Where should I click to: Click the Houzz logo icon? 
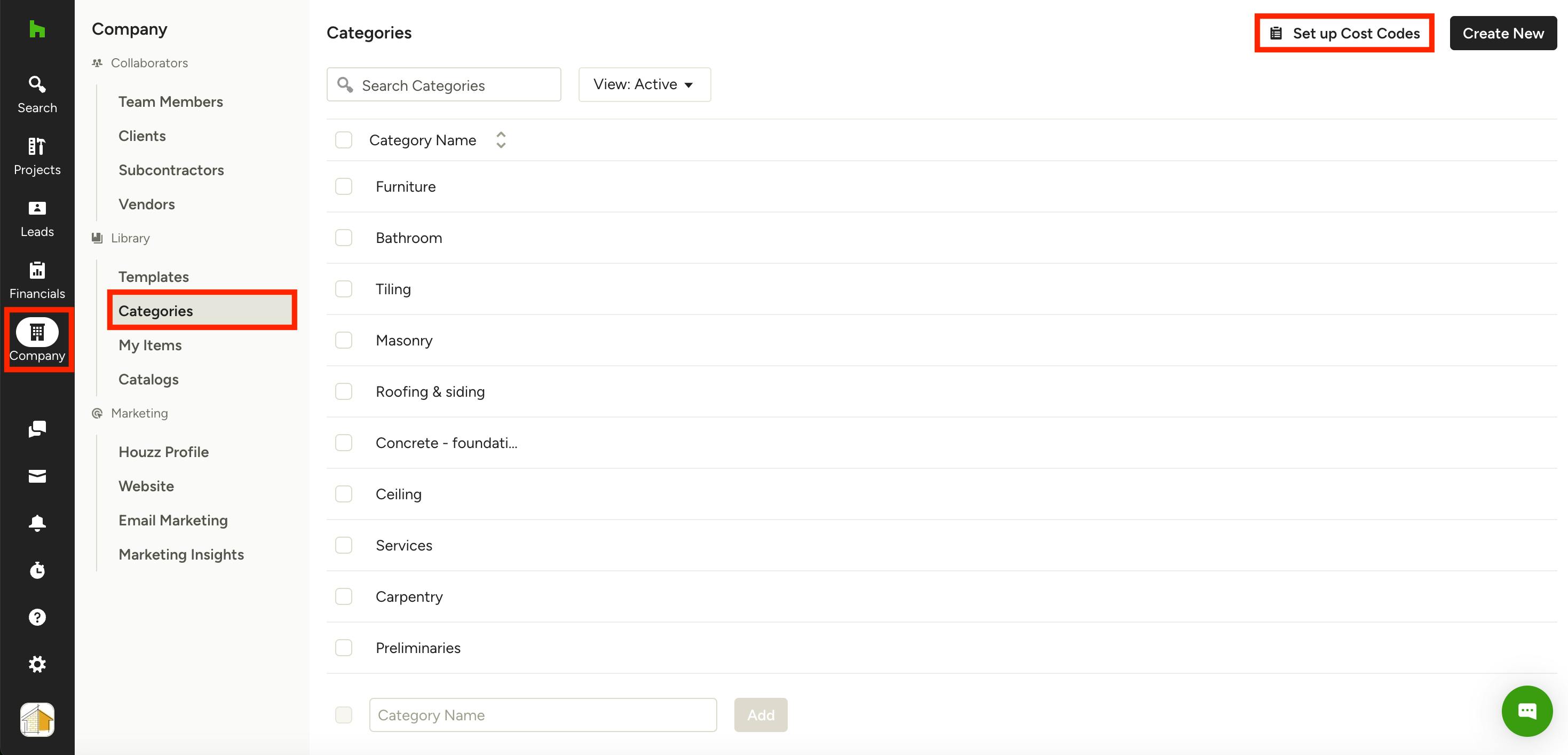click(37, 29)
